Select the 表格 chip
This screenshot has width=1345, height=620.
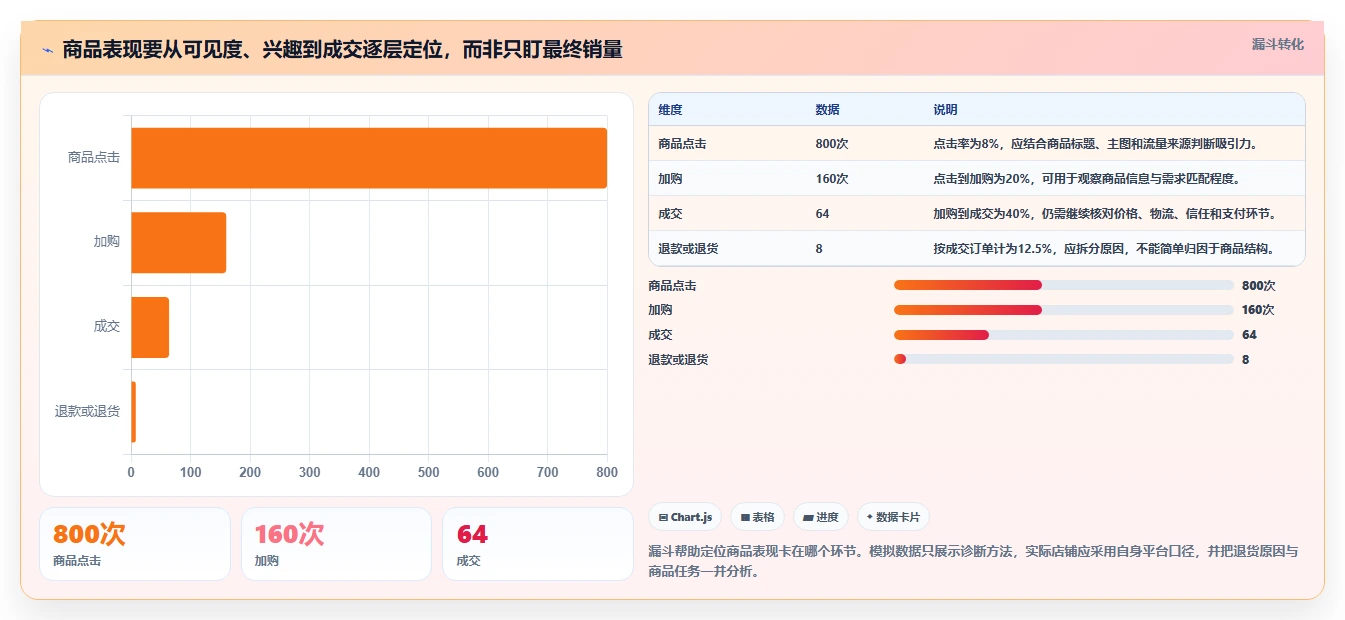[757, 517]
